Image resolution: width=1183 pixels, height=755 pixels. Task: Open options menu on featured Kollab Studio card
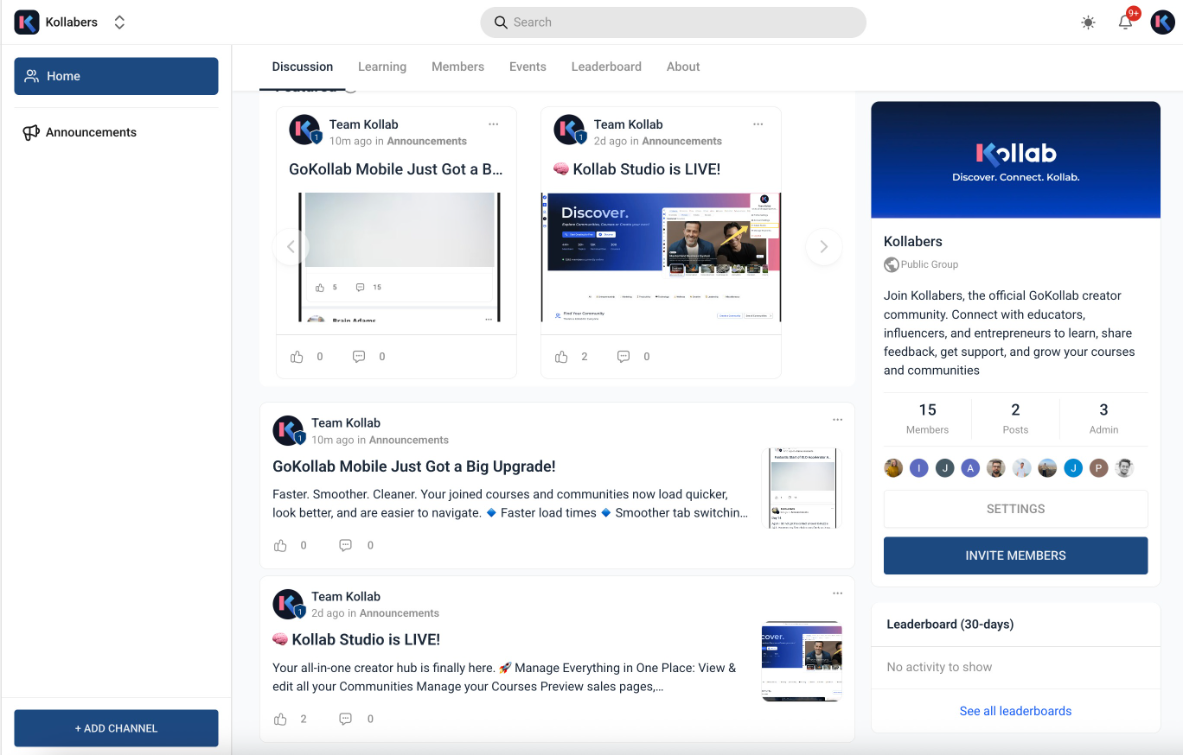[758, 124]
